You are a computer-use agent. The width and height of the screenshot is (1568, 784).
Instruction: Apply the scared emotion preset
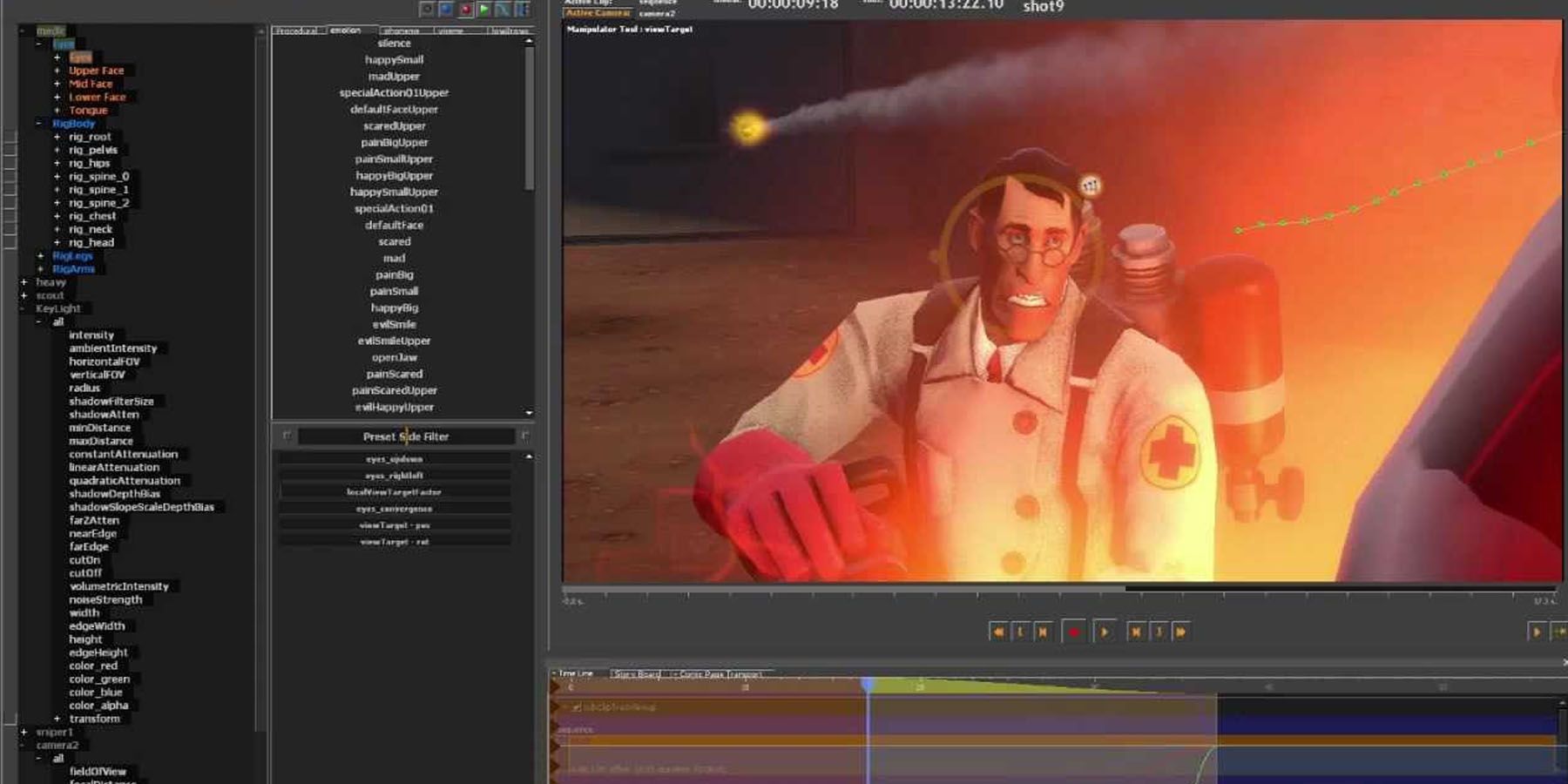tap(395, 242)
